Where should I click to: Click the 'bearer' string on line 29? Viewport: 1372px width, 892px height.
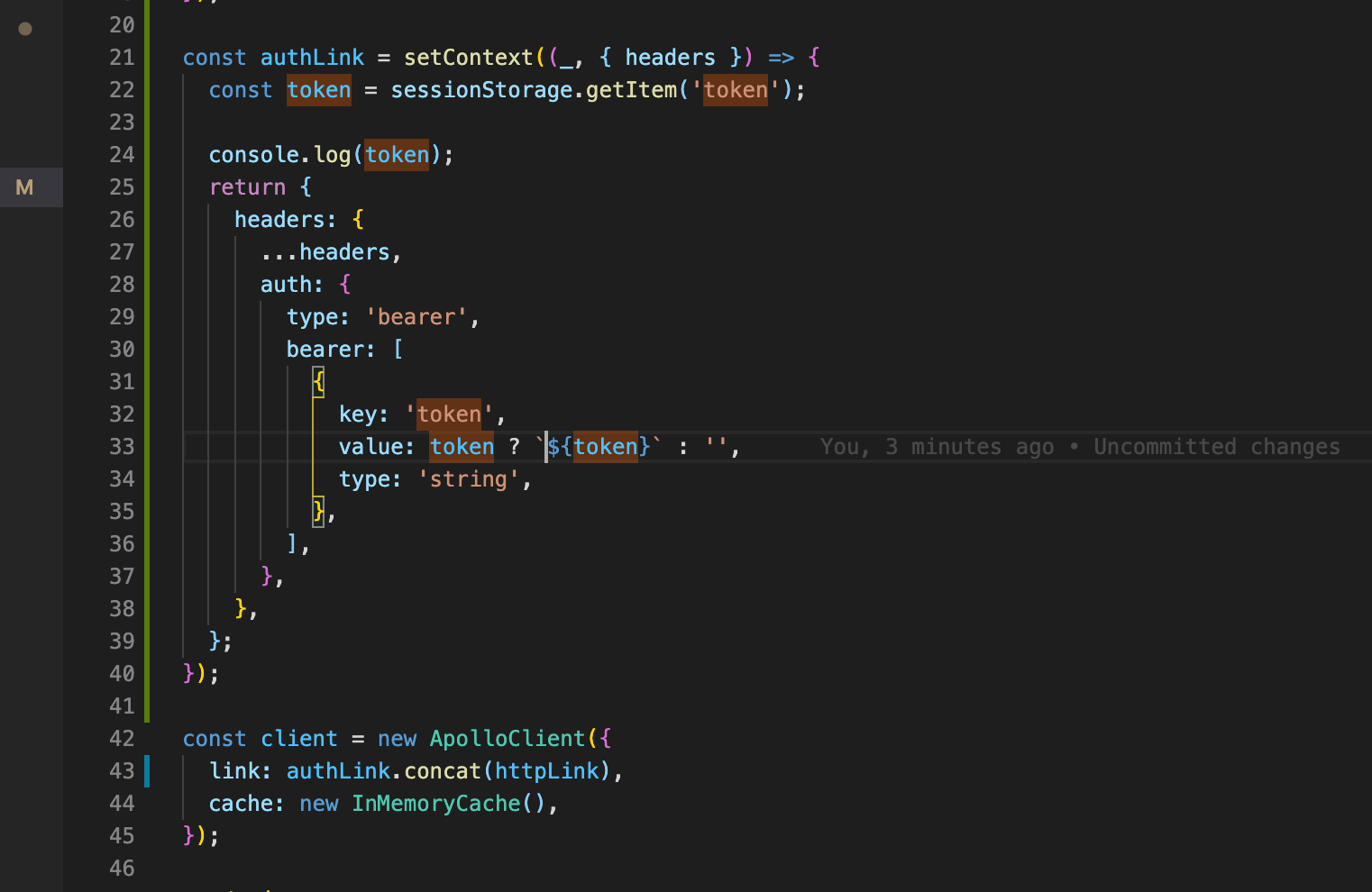pyautogui.click(x=416, y=317)
